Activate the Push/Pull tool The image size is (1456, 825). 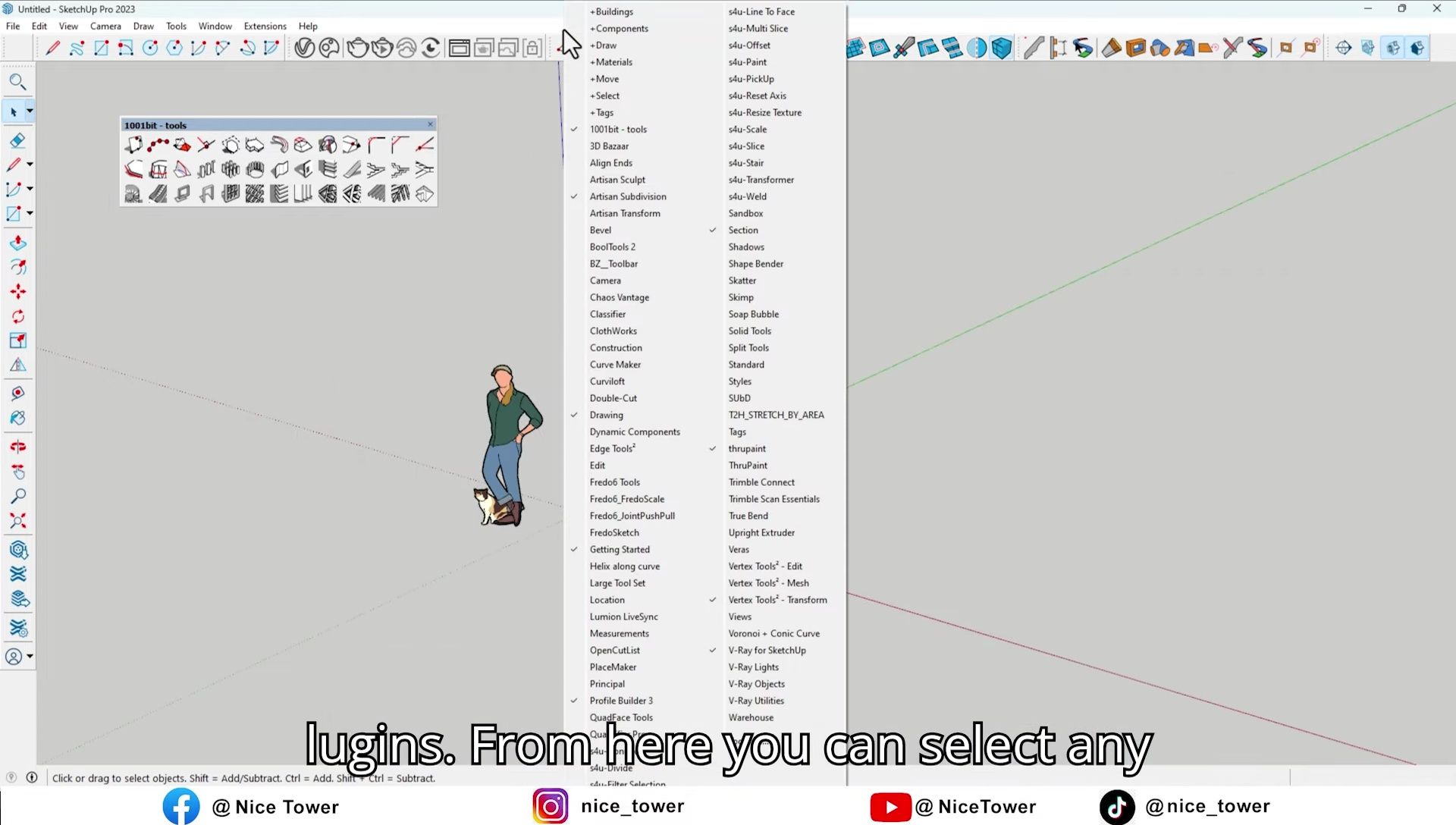coord(17,243)
